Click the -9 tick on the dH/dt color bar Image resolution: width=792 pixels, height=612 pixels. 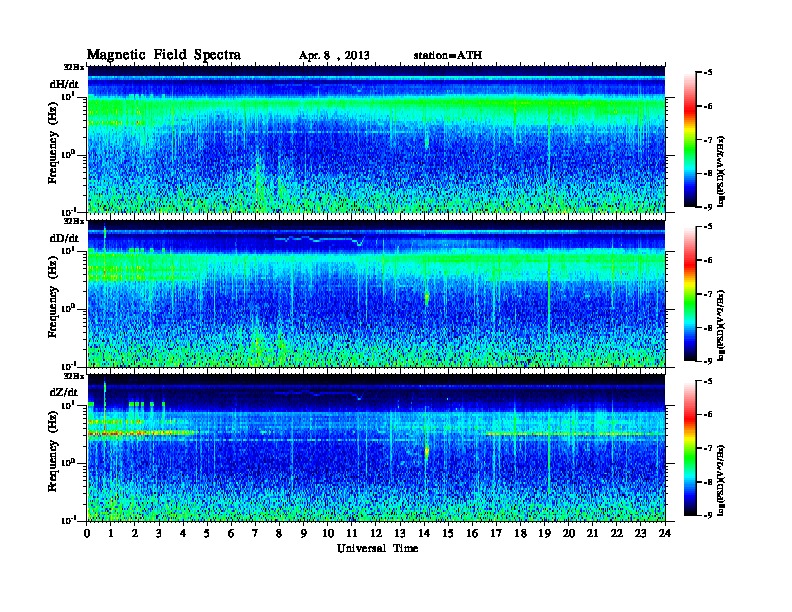[x=707, y=207]
